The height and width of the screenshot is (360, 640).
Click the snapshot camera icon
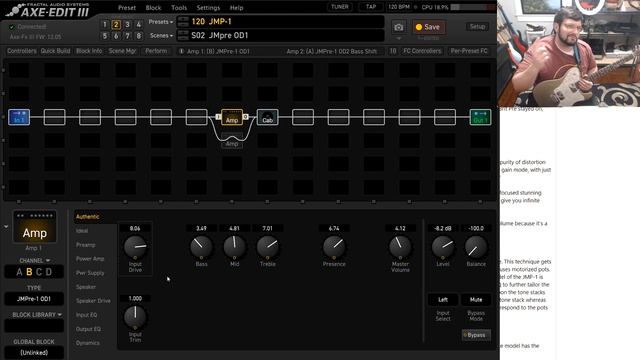398,27
